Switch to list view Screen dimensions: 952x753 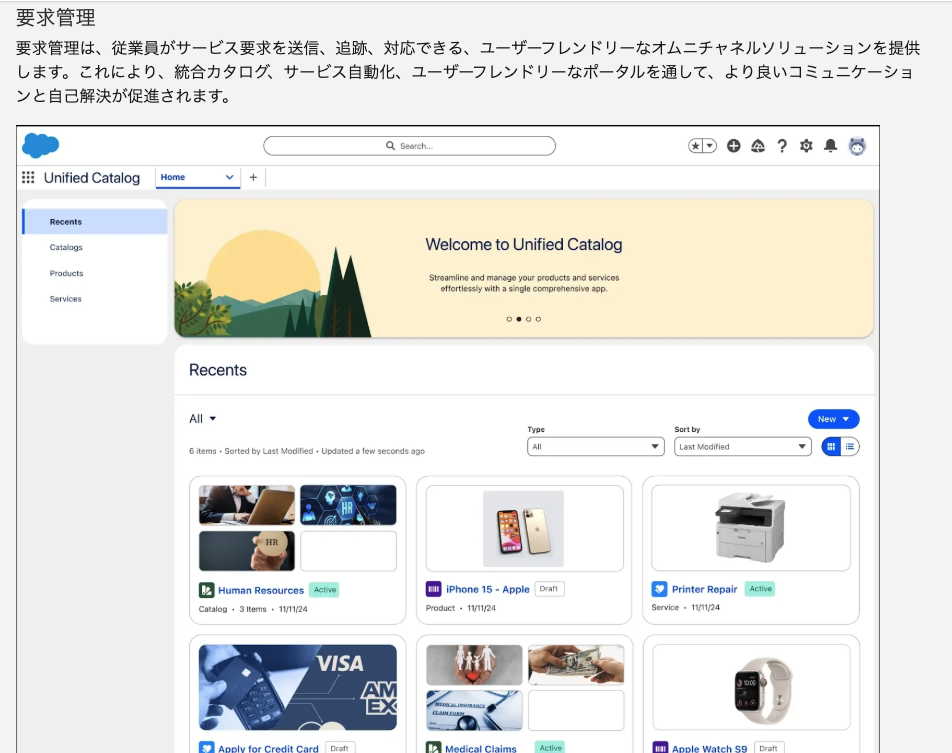[x=850, y=446]
